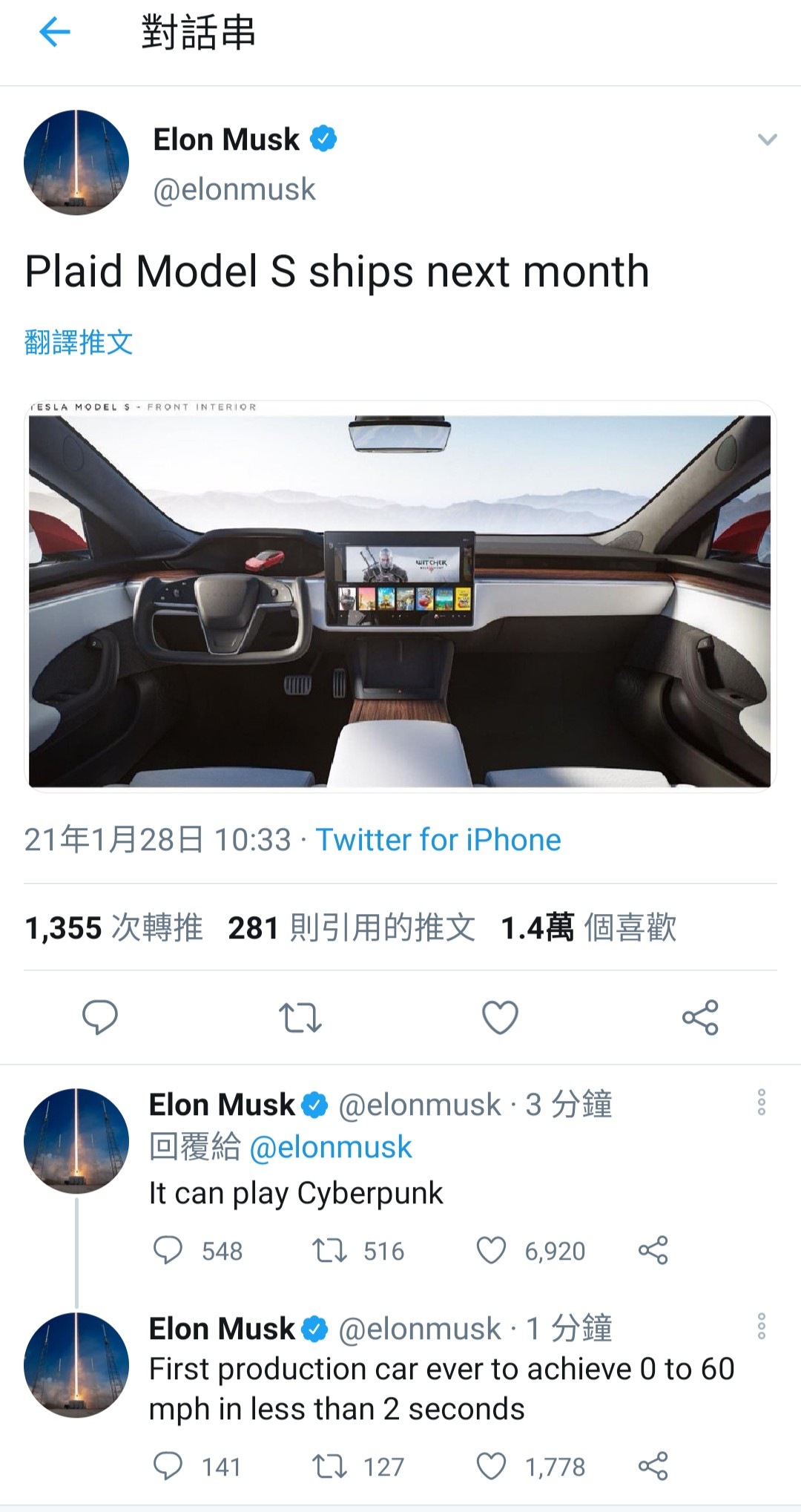Screen dimensions: 801x1512
Task: Retweet the '0 to 60 mph' reply
Action: (329, 1466)
